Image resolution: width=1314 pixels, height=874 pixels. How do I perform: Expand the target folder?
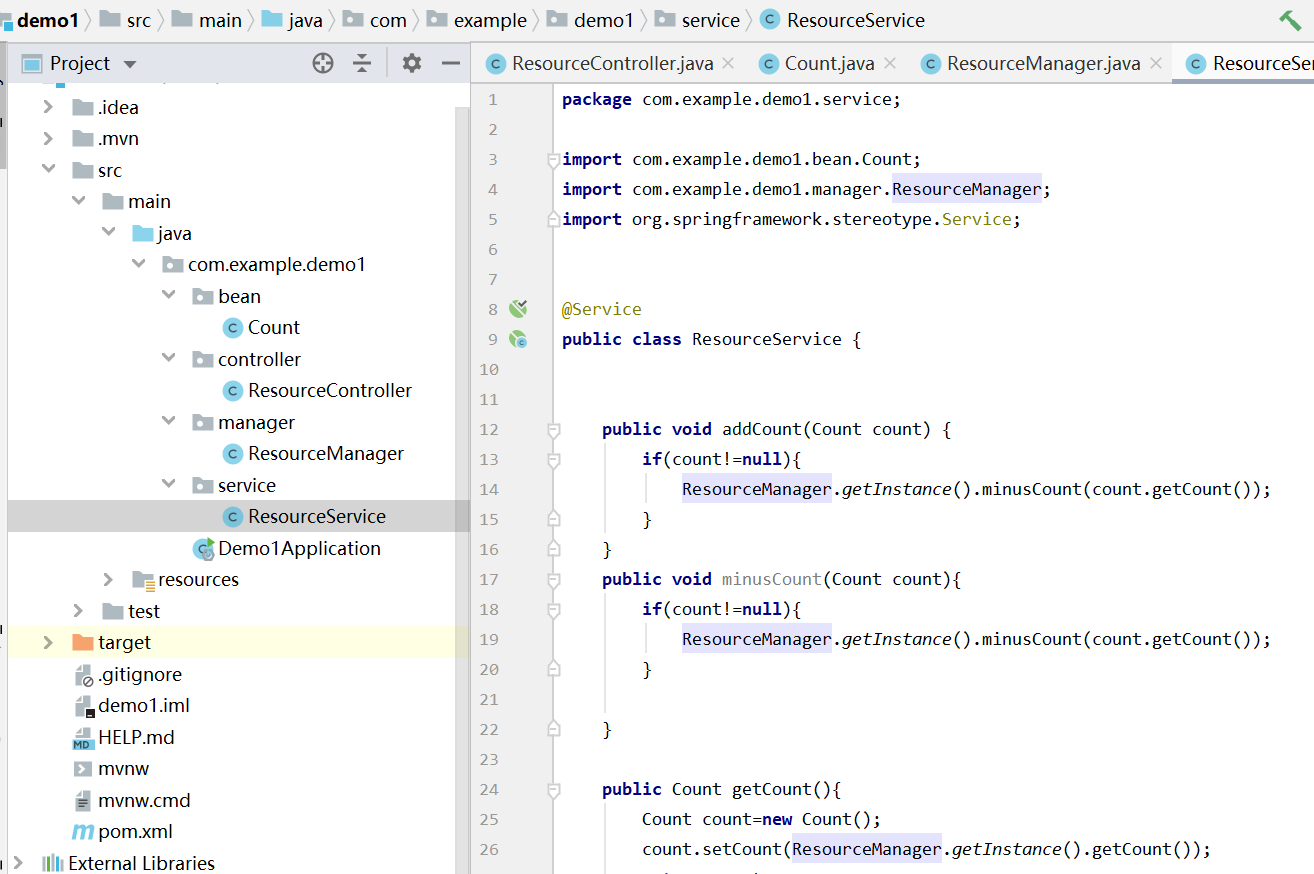point(48,642)
